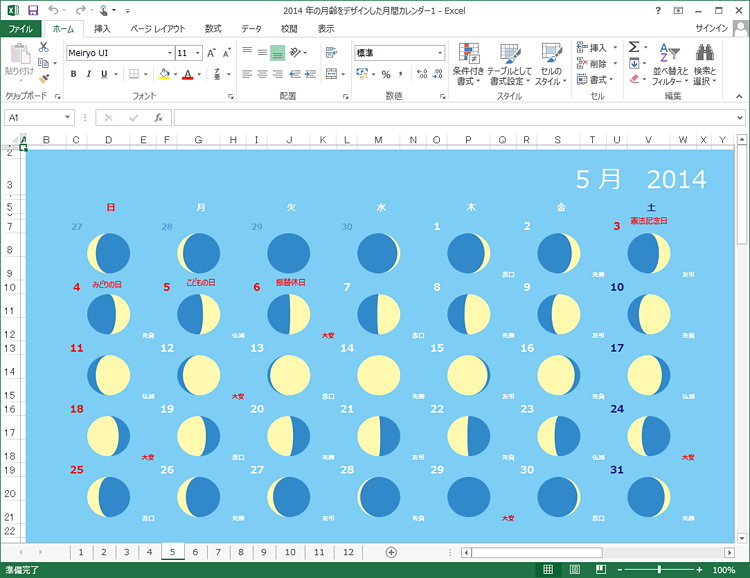Expand the number format (標準) dropdown
Screen dimensions: 750x578
point(438,53)
